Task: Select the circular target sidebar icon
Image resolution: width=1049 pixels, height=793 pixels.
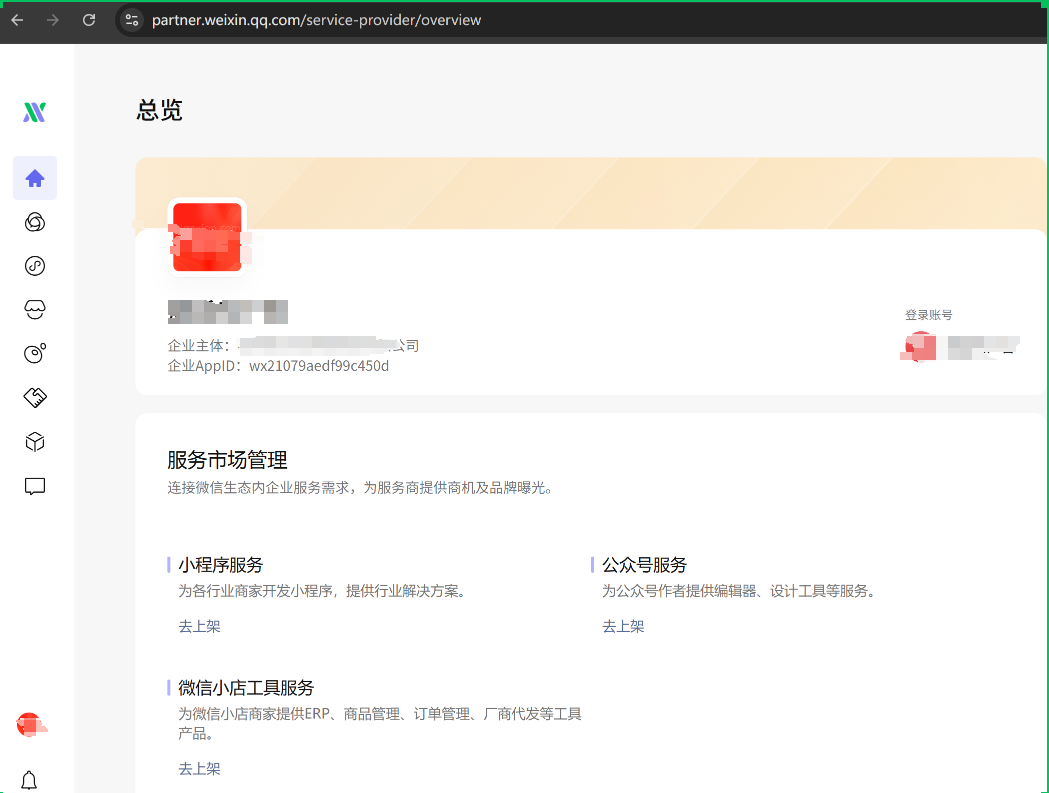Action: click(x=35, y=353)
